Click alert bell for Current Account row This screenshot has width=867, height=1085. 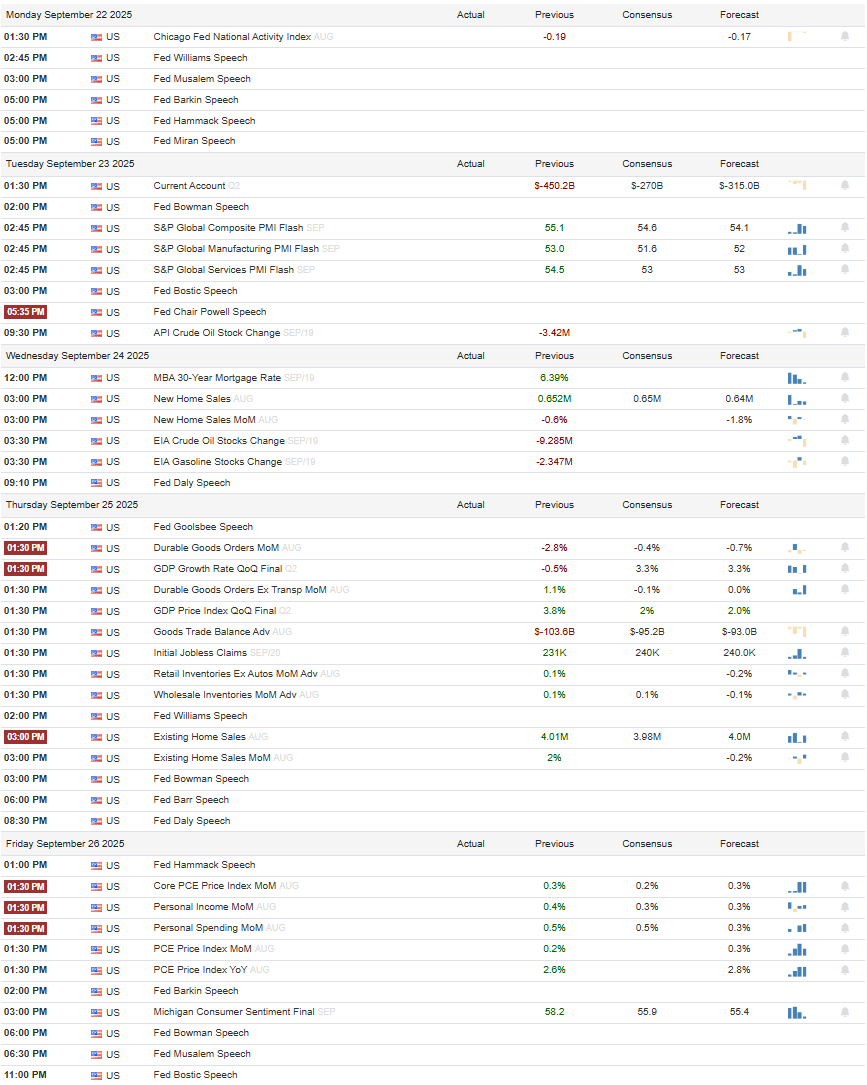click(x=845, y=185)
